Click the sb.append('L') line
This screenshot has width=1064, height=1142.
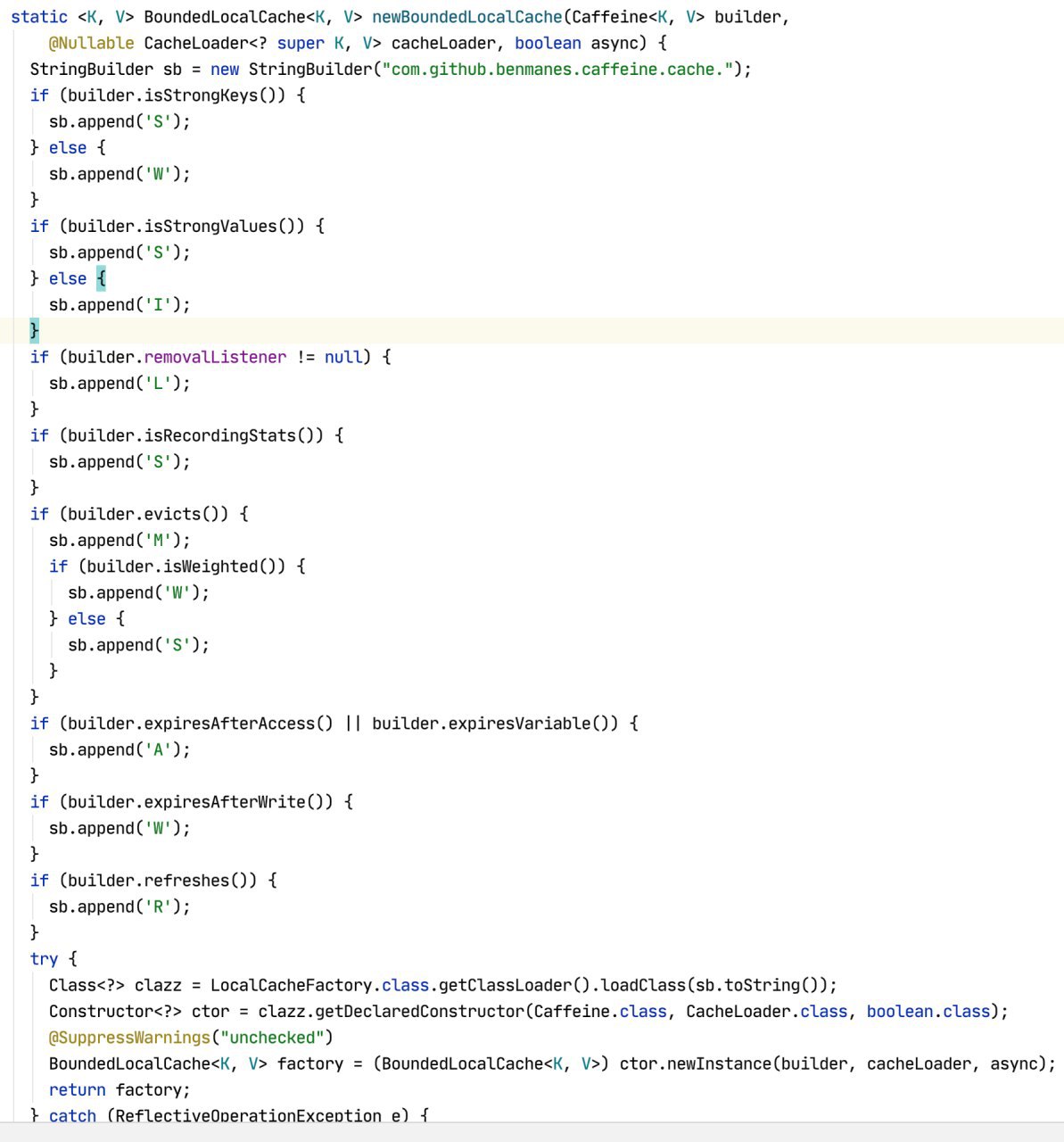(x=120, y=384)
